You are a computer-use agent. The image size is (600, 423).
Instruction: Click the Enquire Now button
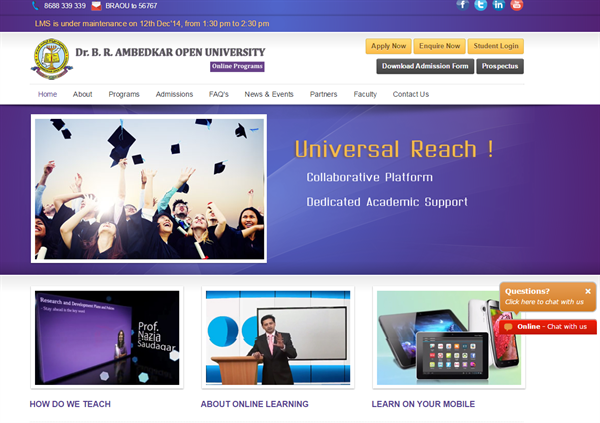pos(439,46)
